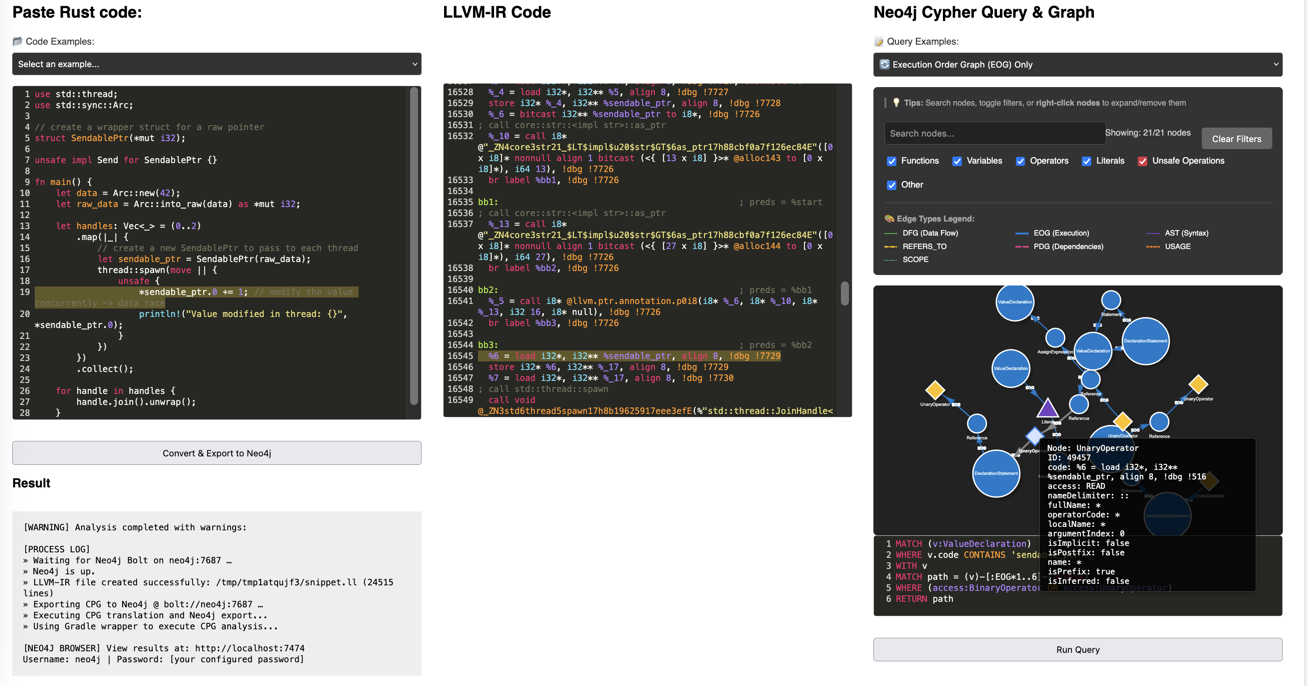Select the purple Literal triangle node
1308x686 pixels.
pyautogui.click(x=1049, y=408)
